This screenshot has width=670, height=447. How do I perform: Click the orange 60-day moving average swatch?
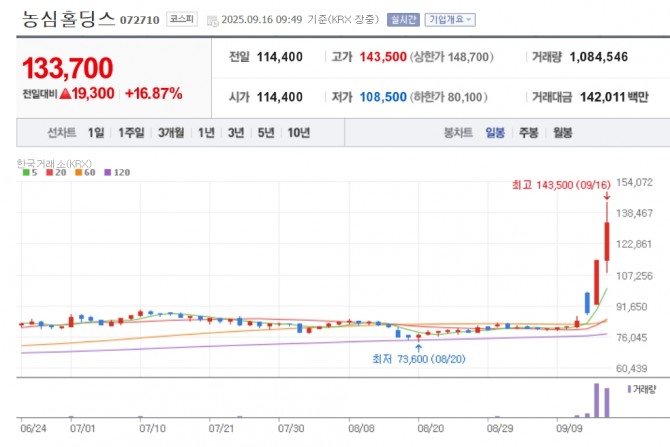pos(78,172)
